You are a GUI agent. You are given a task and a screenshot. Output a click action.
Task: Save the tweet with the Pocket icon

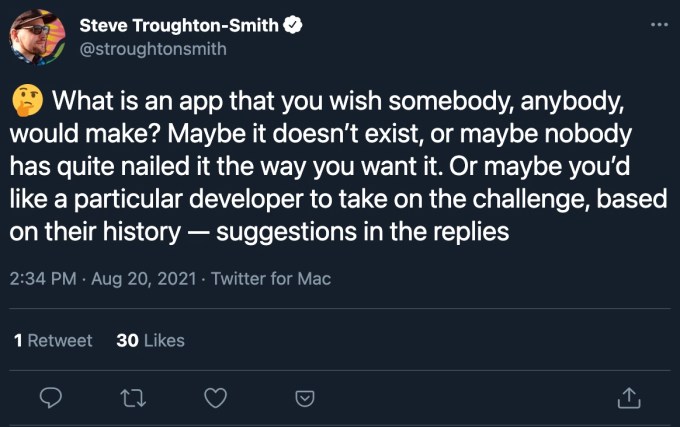(x=305, y=397)
